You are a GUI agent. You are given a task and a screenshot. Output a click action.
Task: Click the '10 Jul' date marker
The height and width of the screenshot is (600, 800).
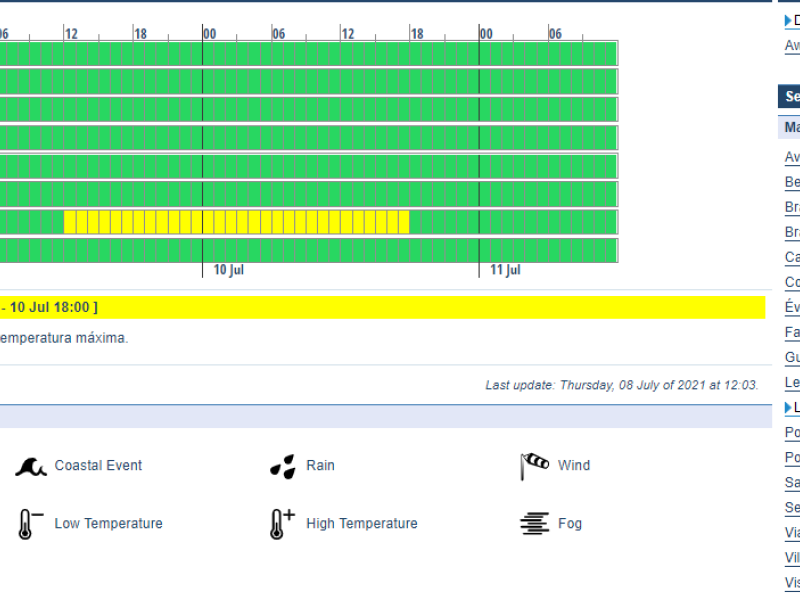pyautogui.click(x=229, y=270)
